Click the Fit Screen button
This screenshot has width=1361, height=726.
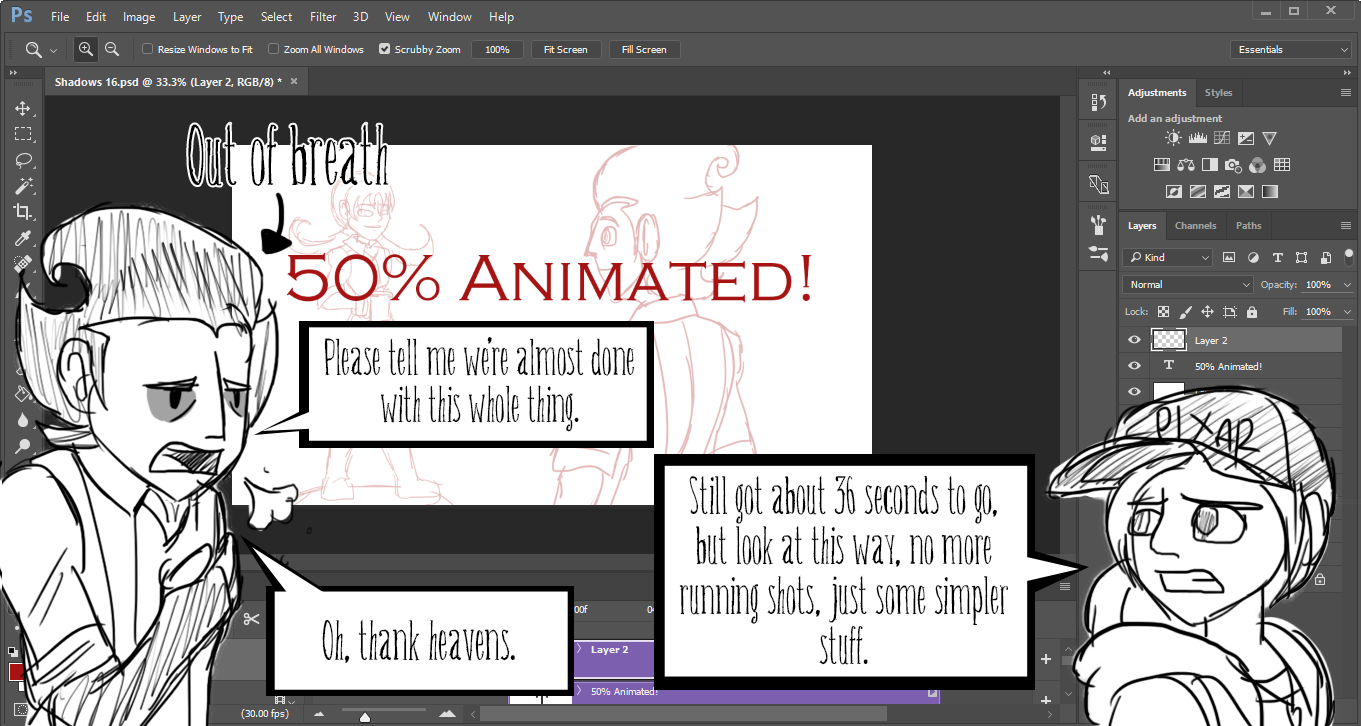tap(565, 49)
